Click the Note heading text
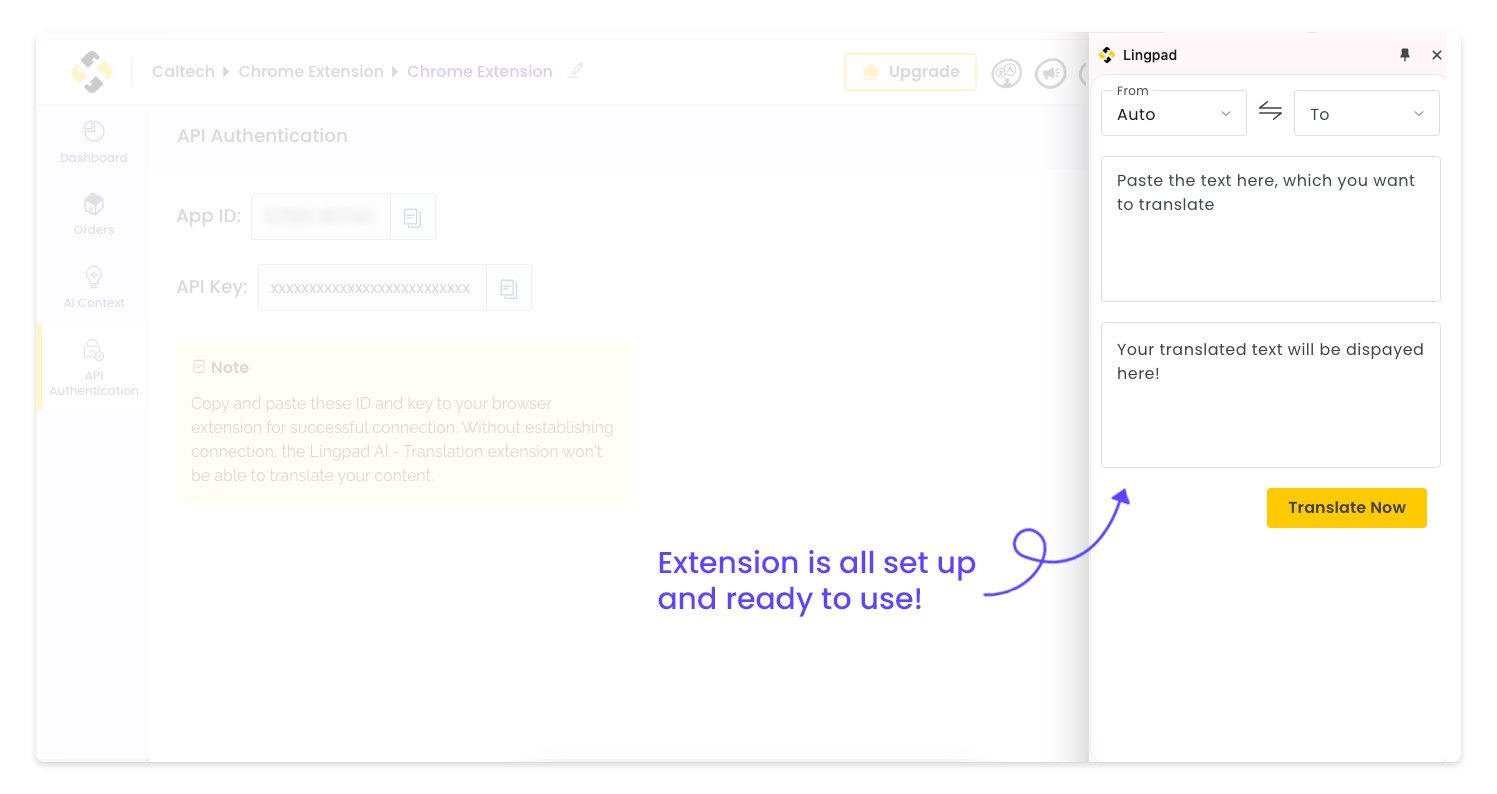The height and width of the screenshot is (794, 1497). click(230, 368)
